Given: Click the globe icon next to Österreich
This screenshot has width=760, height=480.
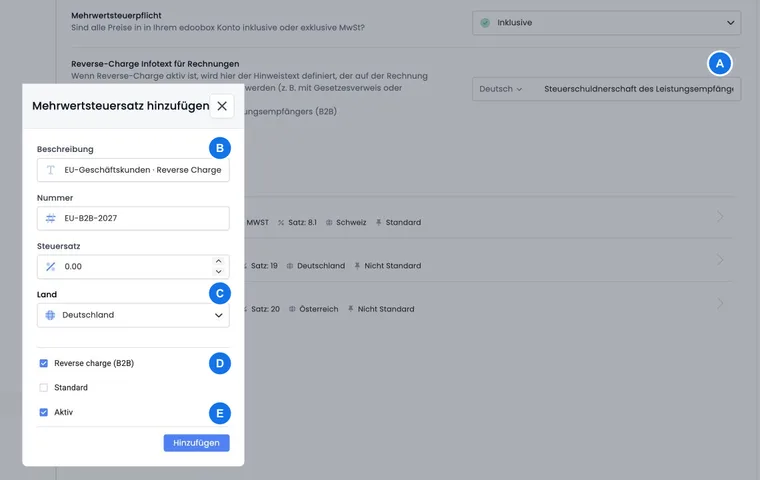Looking at the screenshot, I should 292,309.
